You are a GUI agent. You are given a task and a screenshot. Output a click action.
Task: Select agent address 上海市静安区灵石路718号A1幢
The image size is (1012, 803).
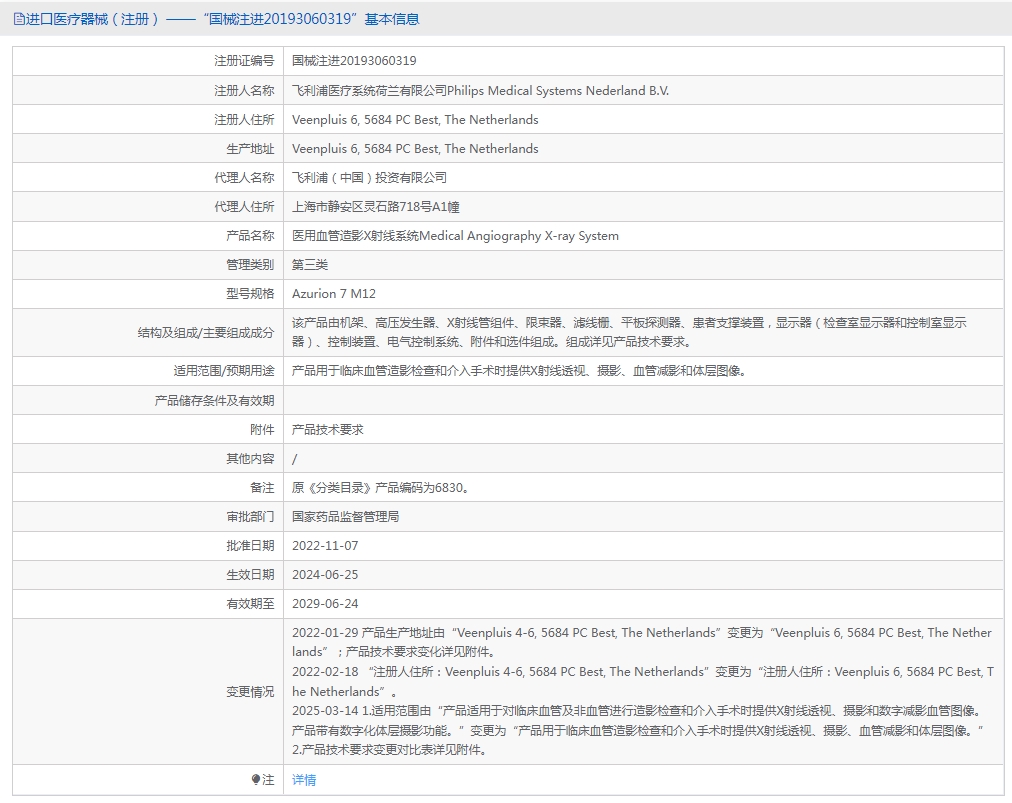(376, 207)
